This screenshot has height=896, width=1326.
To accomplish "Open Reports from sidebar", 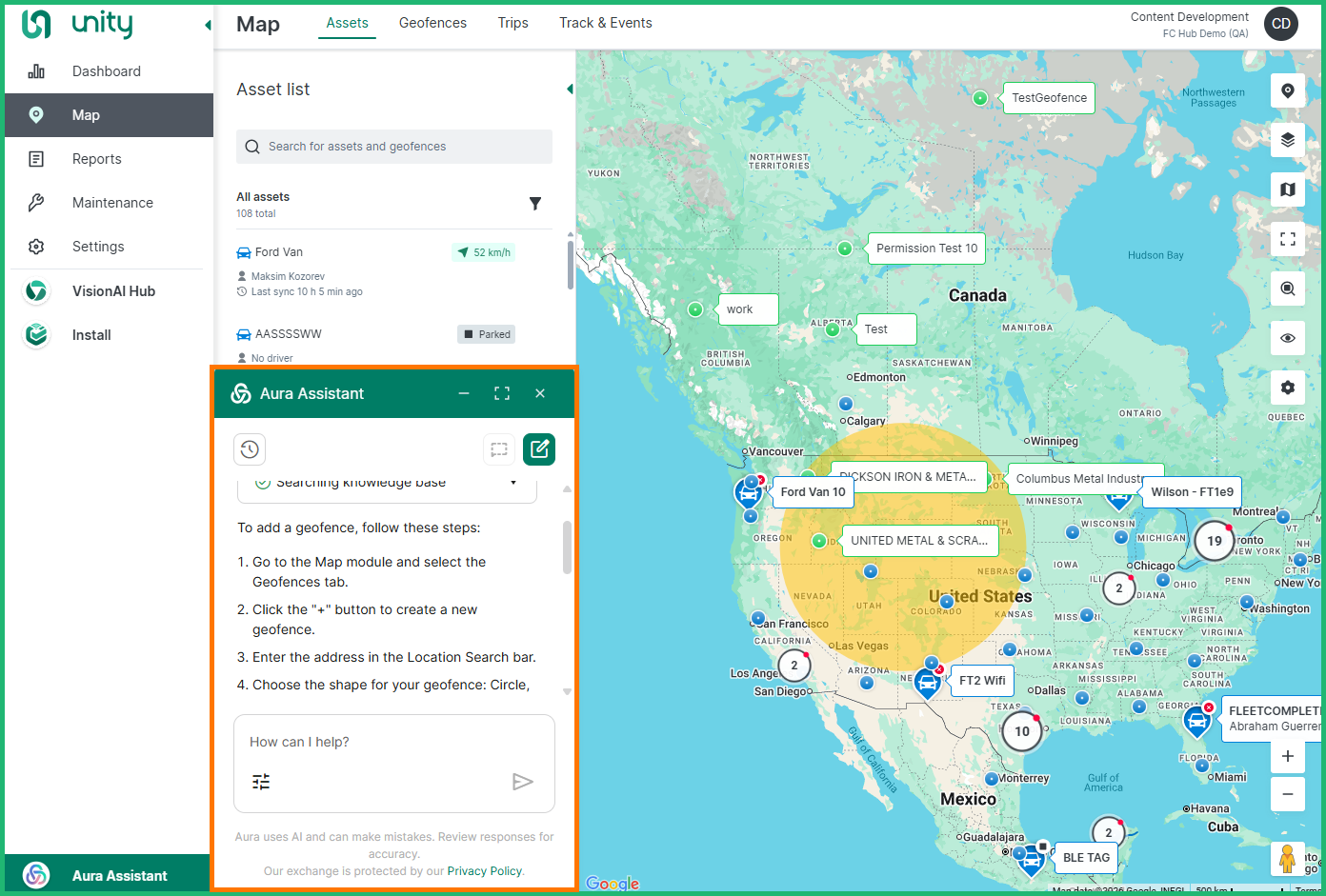I will (x=97, y=159).
